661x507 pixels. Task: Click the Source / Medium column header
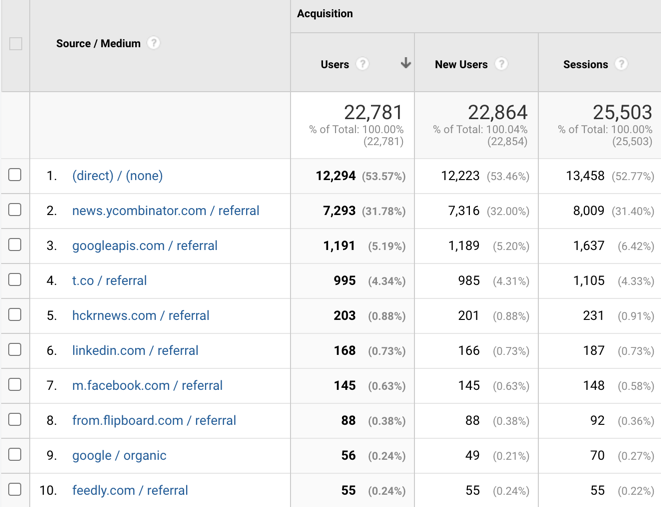pyautogui.click(x=98, y=43)
